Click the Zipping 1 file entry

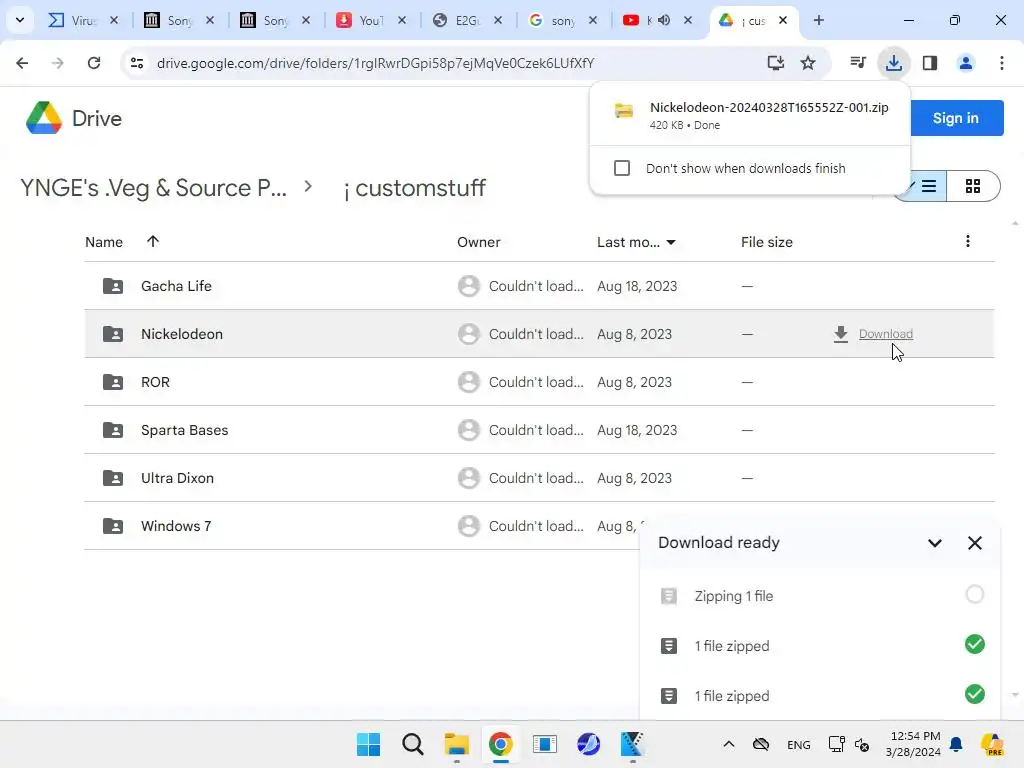tap(820, 596)
